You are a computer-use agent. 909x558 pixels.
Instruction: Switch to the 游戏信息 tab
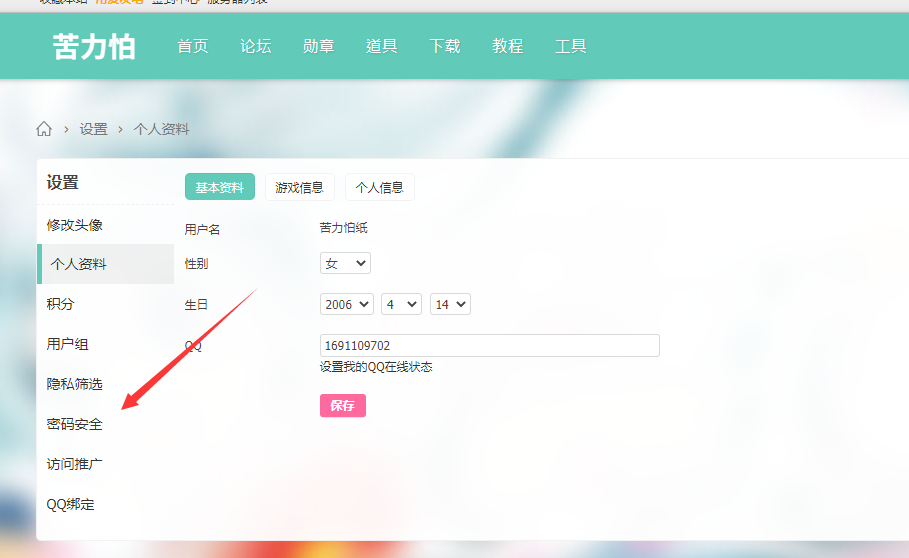click(299, 187)
